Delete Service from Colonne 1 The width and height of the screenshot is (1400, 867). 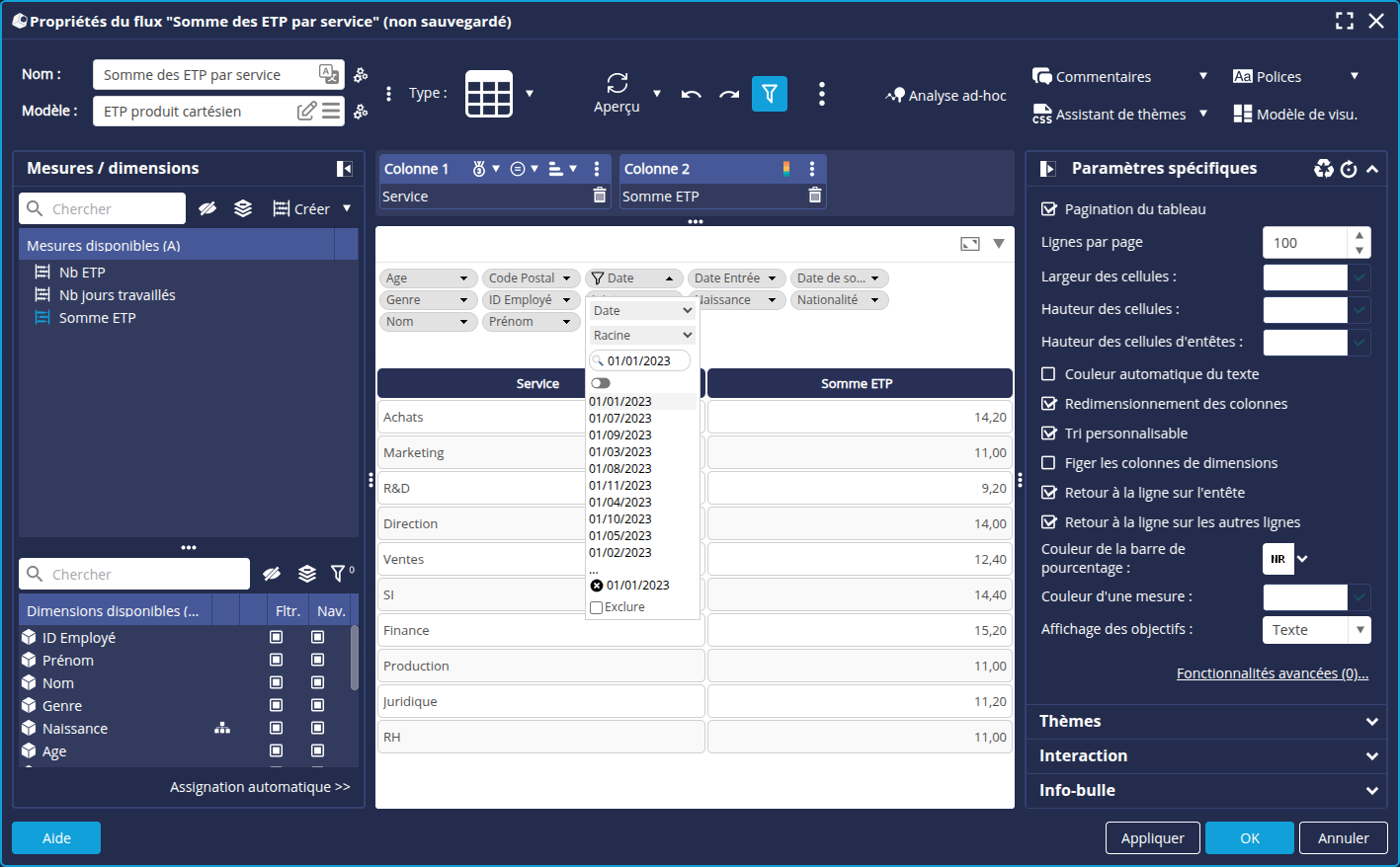(599, 196)
